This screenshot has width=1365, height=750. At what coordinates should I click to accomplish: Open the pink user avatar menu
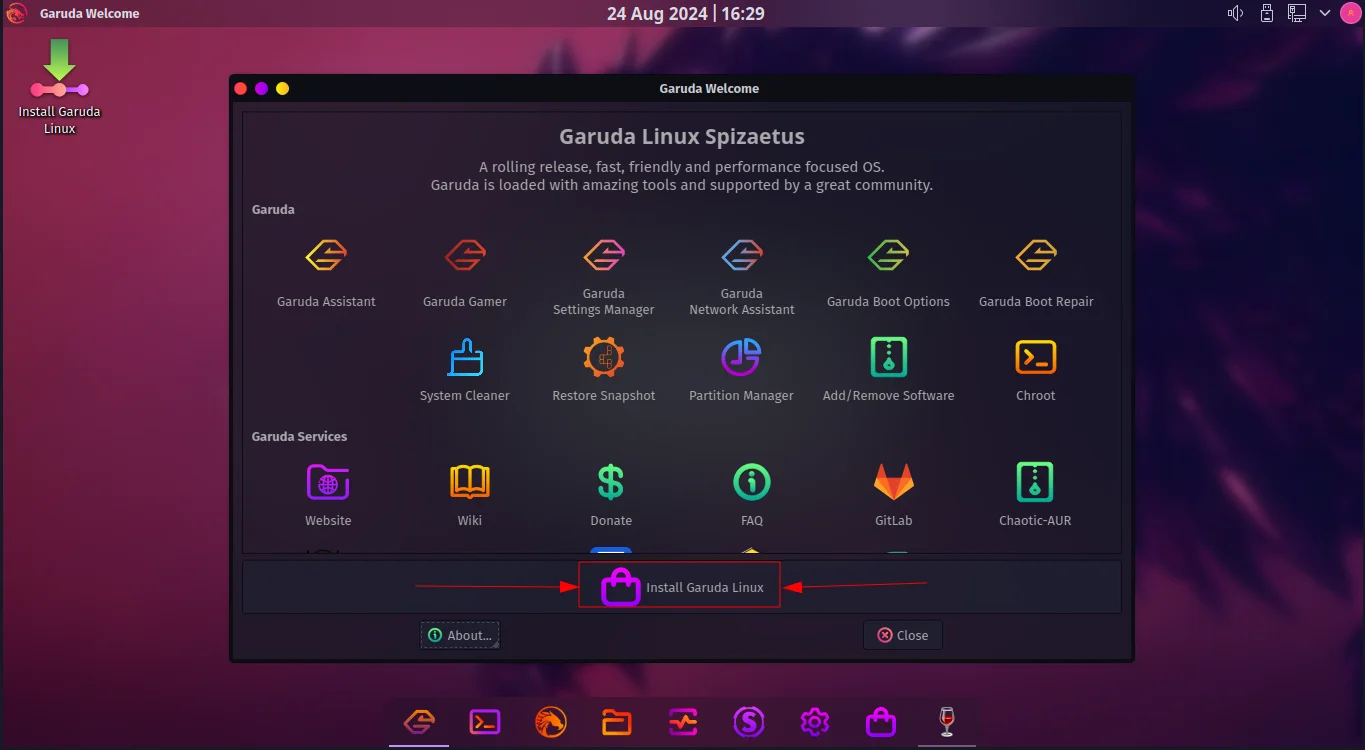point(1349,13)
